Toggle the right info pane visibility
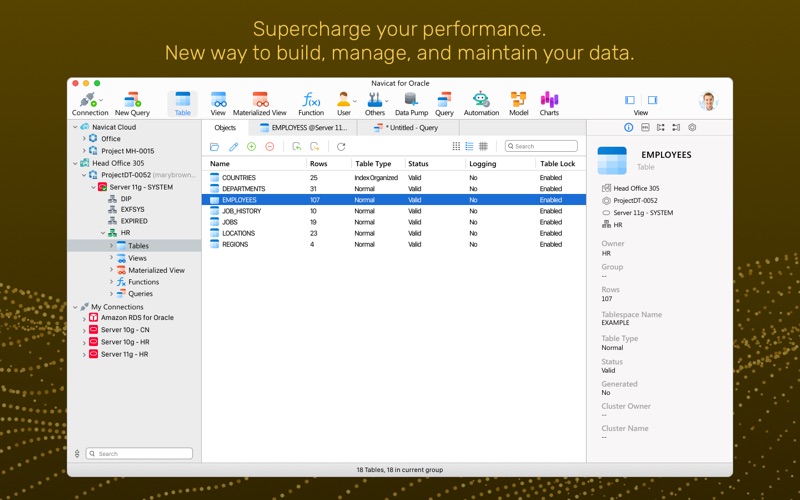The height and width of the screenshot is (500, 800). click(x=653, y=100)
